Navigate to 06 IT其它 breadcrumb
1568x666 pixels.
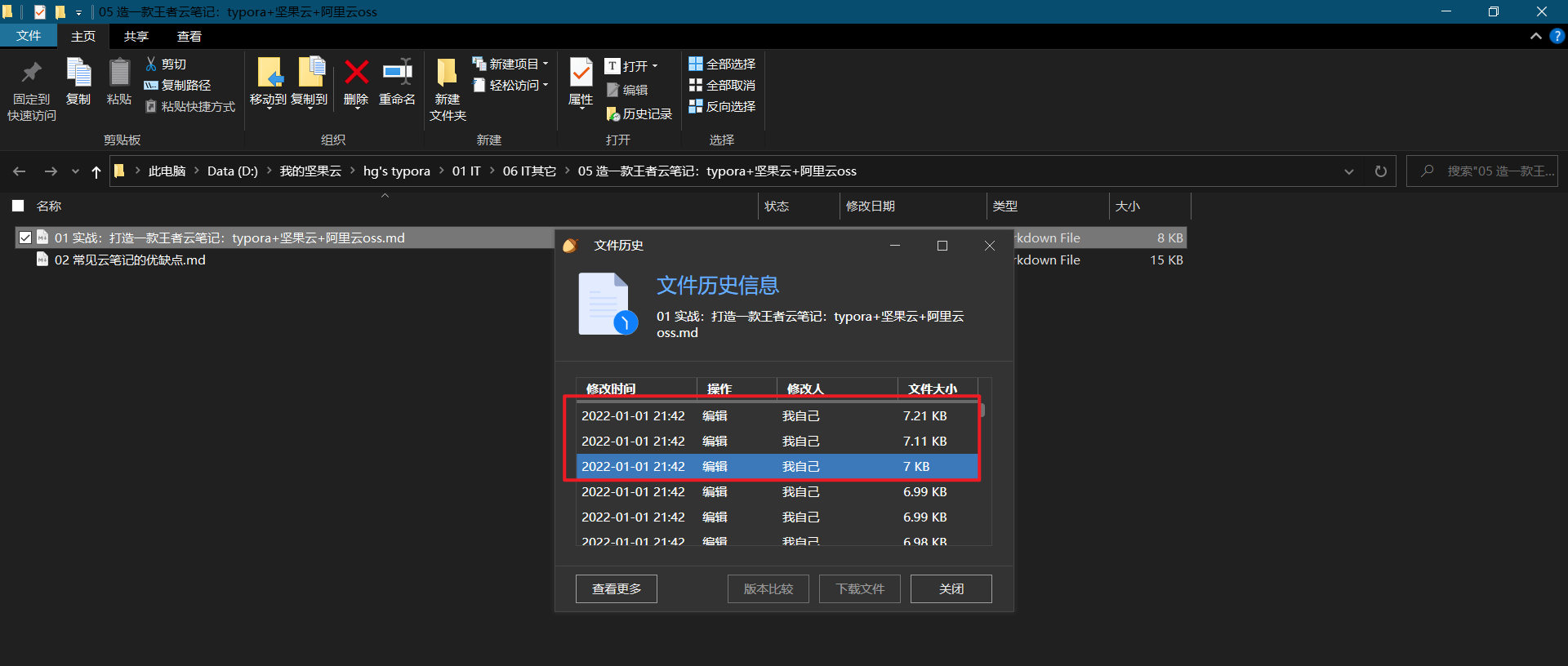pos(529,171)
